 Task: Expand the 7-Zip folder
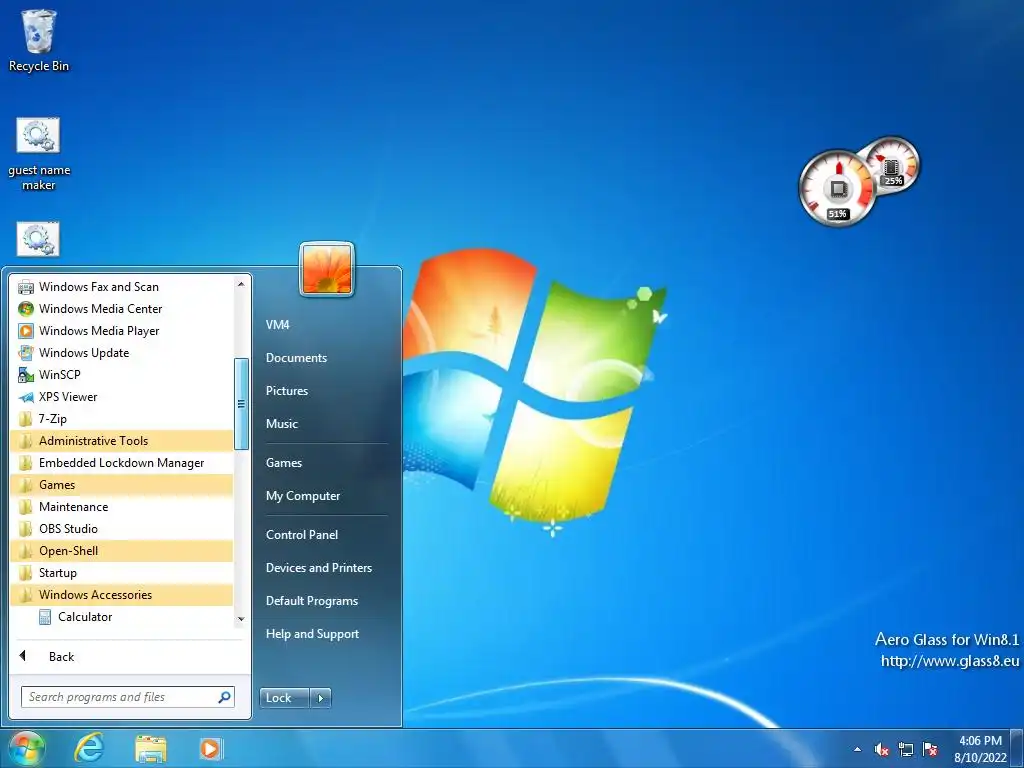[x=122, y=419]
